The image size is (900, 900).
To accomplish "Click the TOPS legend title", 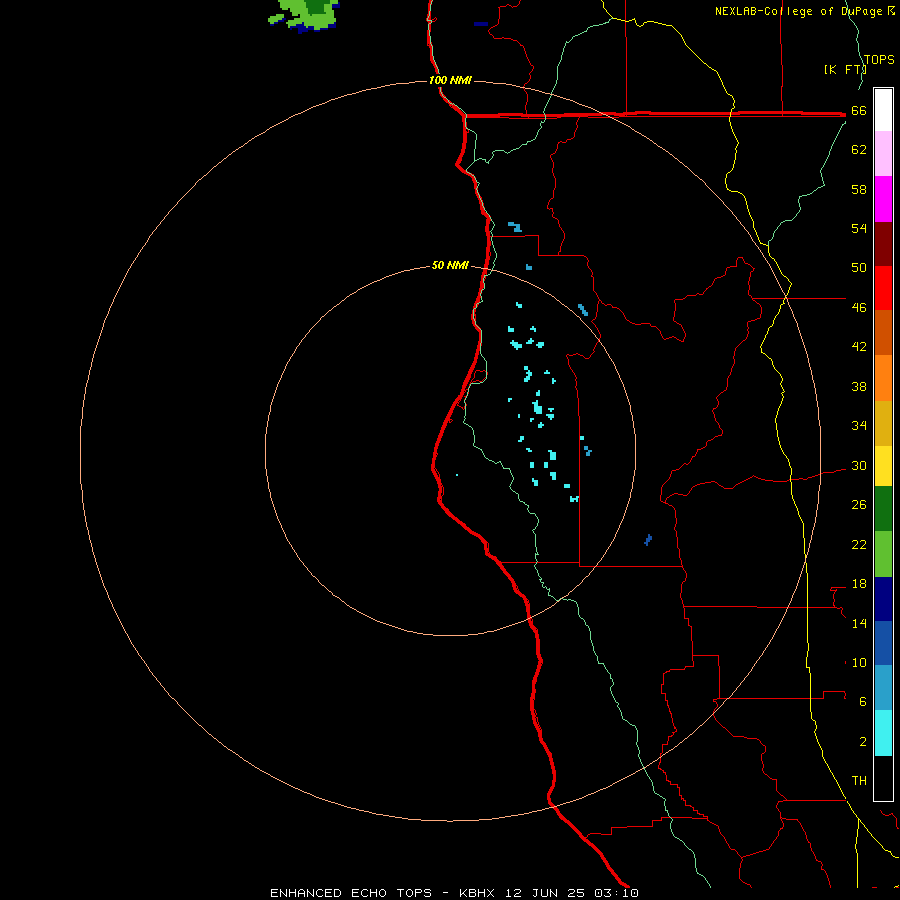I will (879, 59).
